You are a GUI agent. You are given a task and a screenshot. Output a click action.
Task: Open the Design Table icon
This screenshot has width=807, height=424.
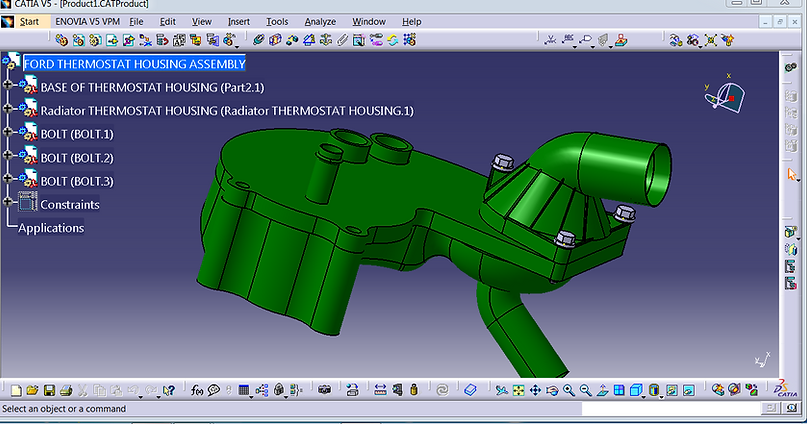pos(244,391)
